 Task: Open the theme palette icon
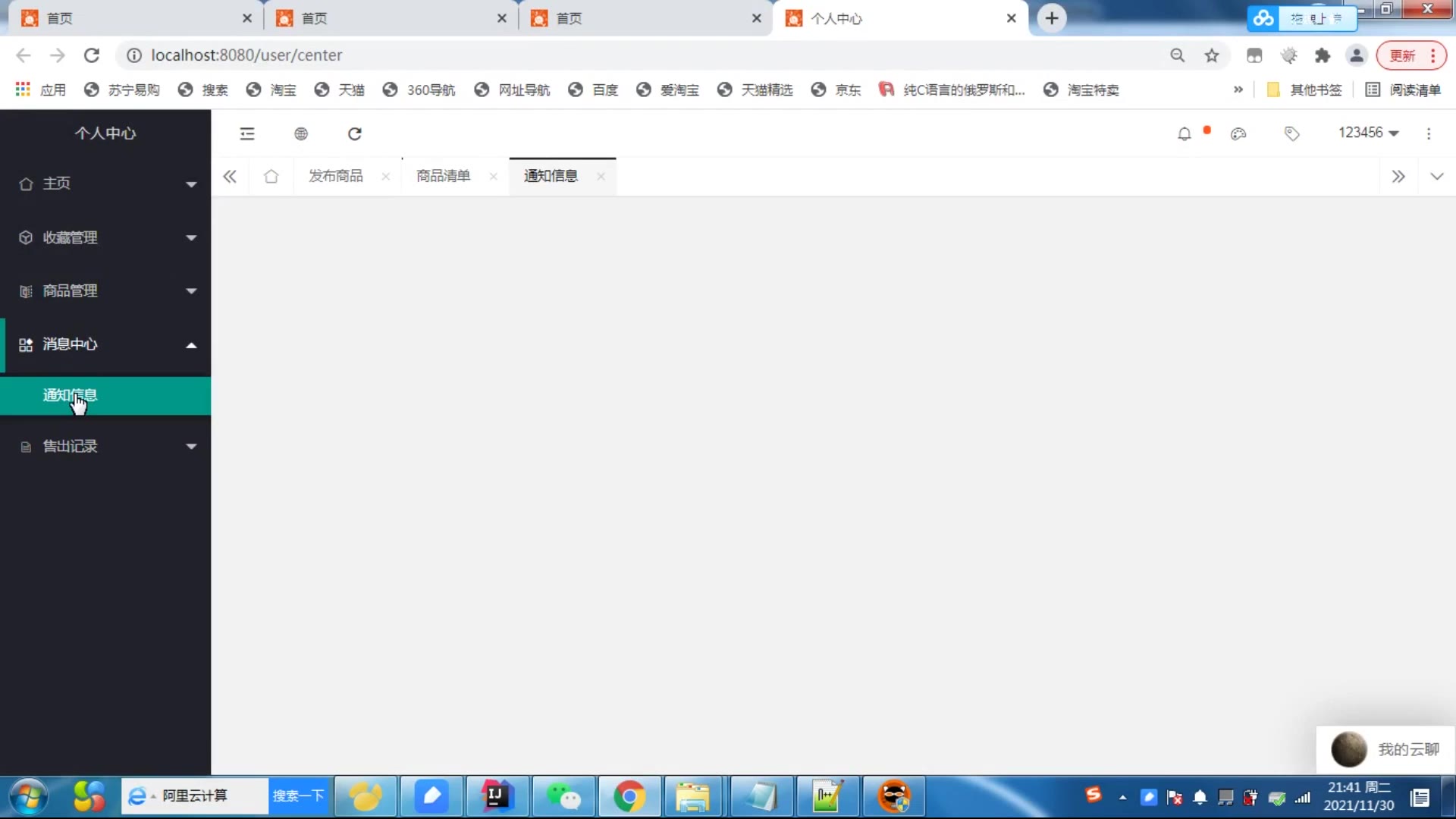point(1238,134)
